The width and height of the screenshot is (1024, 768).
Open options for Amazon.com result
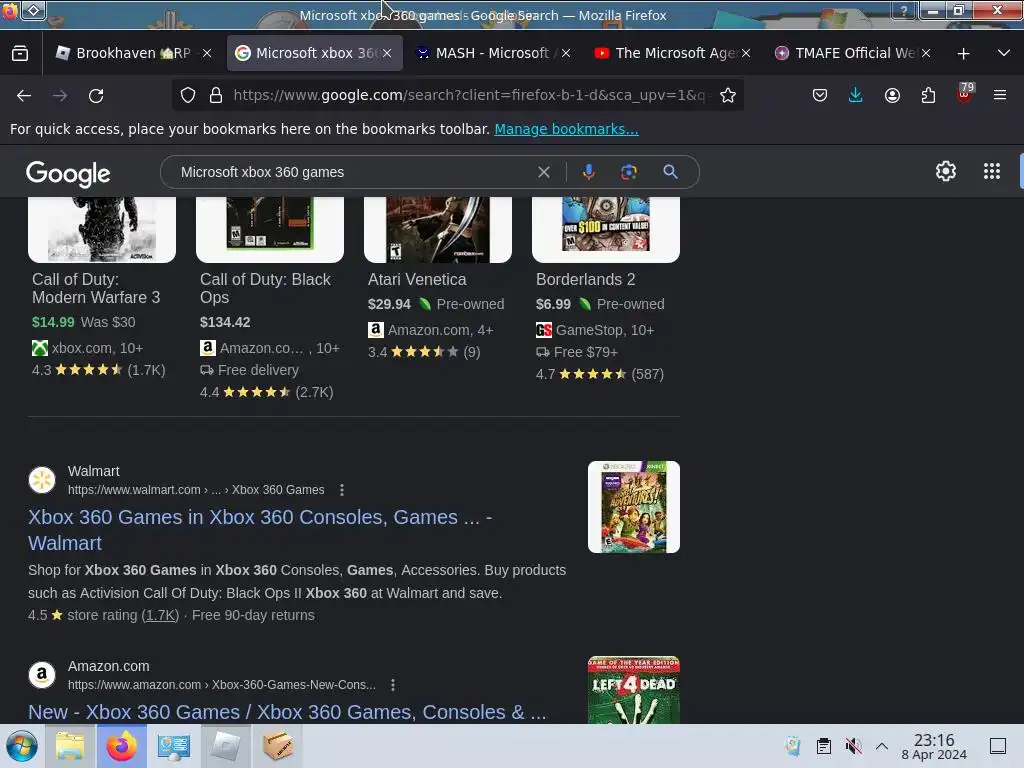coord(392,685)
